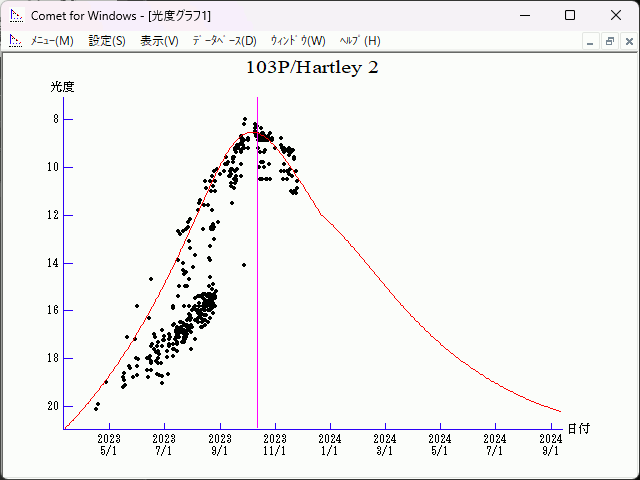Click the Comet app icon in title bar

pyautogui.click(x=16, y=16)
